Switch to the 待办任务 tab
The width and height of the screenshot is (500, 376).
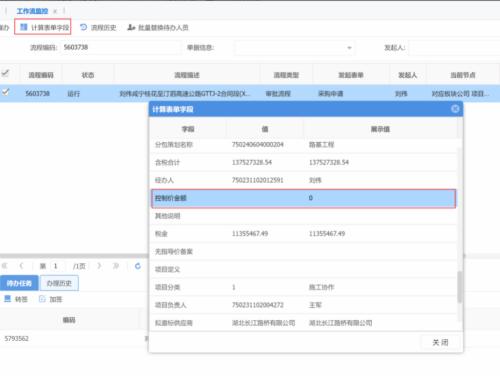tap(19, 283)
